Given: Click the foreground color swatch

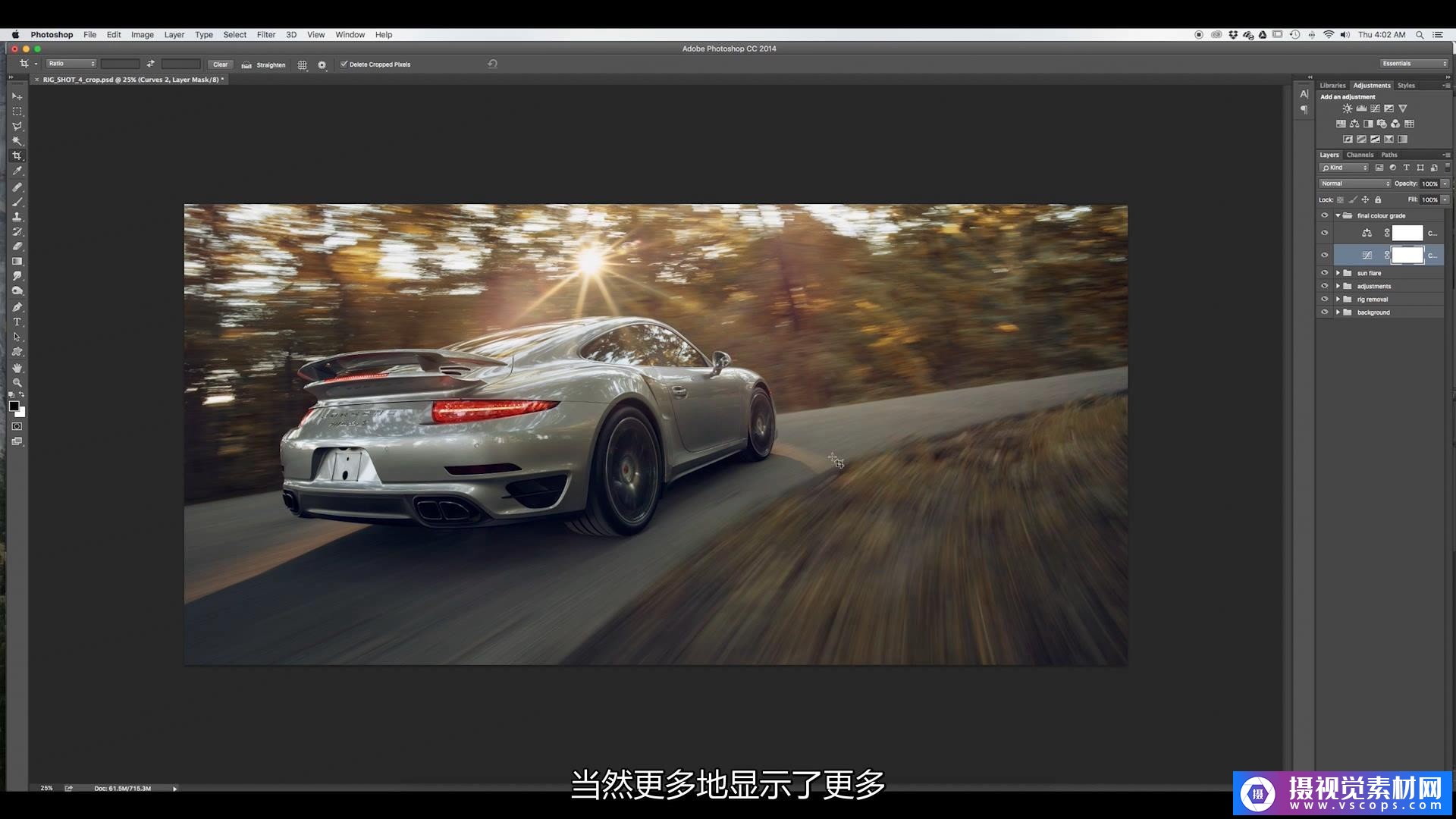Looking at the screenshot, I should (14, 406).
